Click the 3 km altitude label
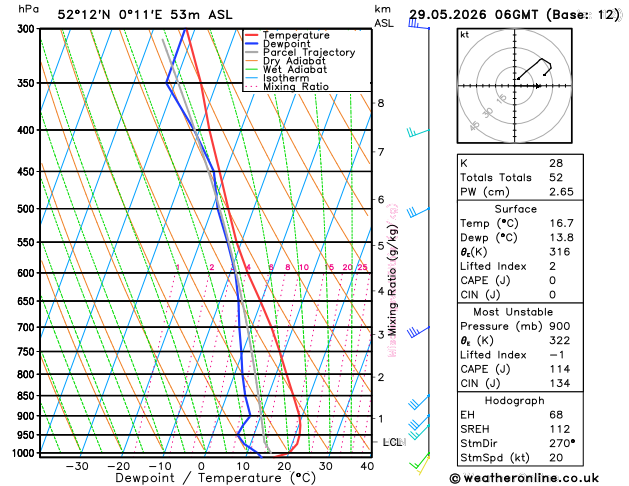The height and width of the screenshot is (486, 629). (x=381, y=334)
